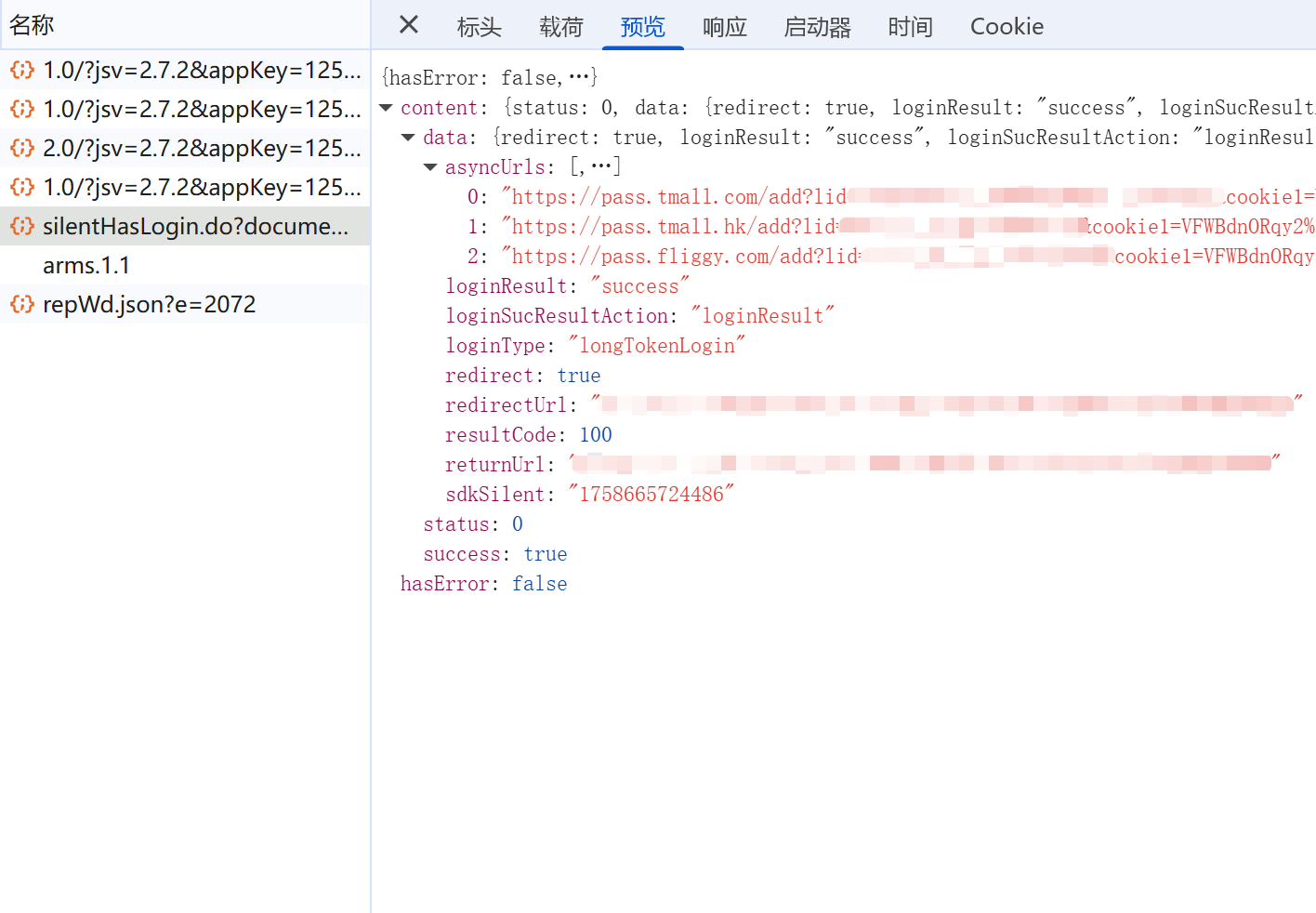
Task: Collapse the content object node
Action: pos(386,108)
